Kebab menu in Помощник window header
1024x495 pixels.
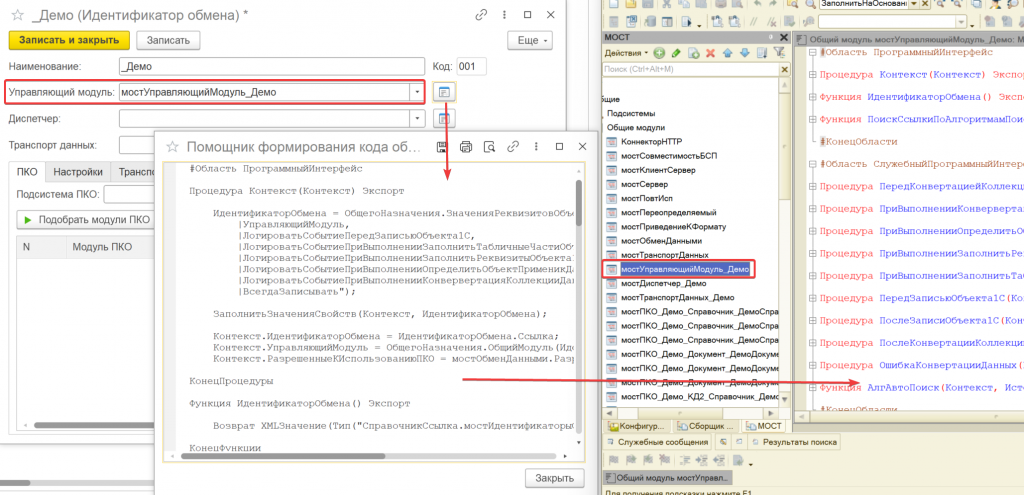point(536,147)
